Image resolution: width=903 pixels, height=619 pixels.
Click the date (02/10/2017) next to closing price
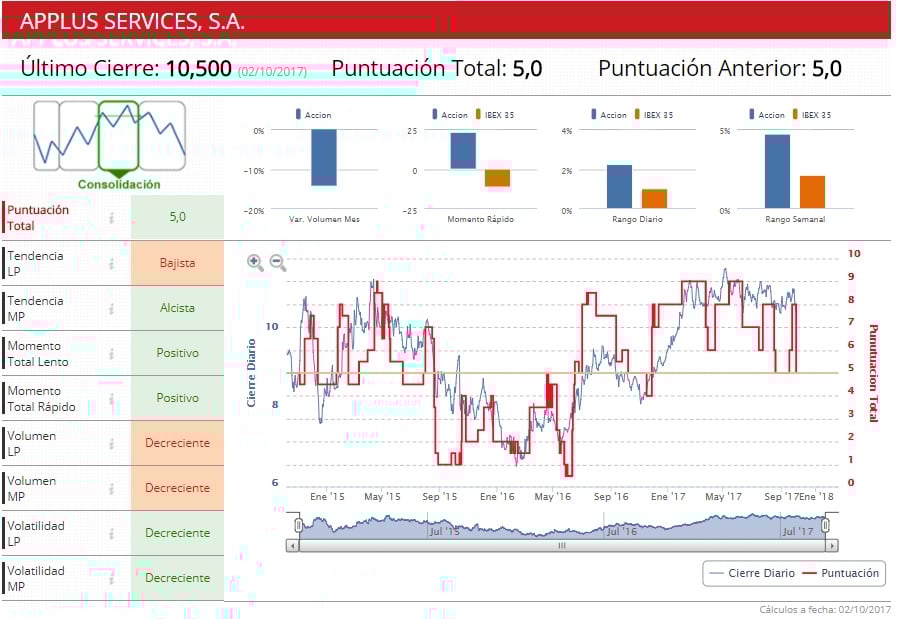(x=272, y=71)
